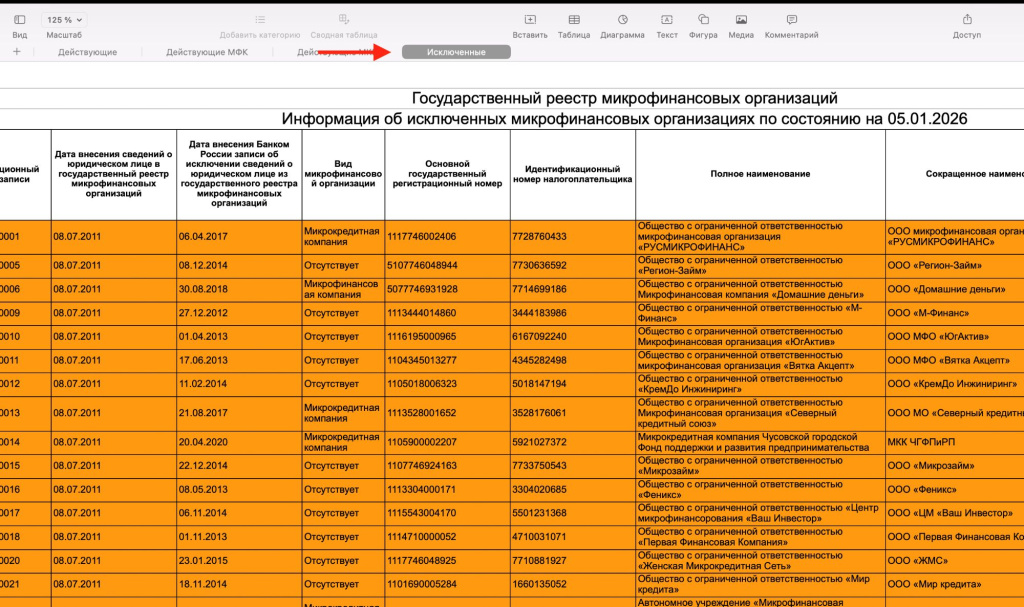This screenshot has height=607, width=1024.
Task: Add a new sheet with plus button
Action: click(16, 52)
